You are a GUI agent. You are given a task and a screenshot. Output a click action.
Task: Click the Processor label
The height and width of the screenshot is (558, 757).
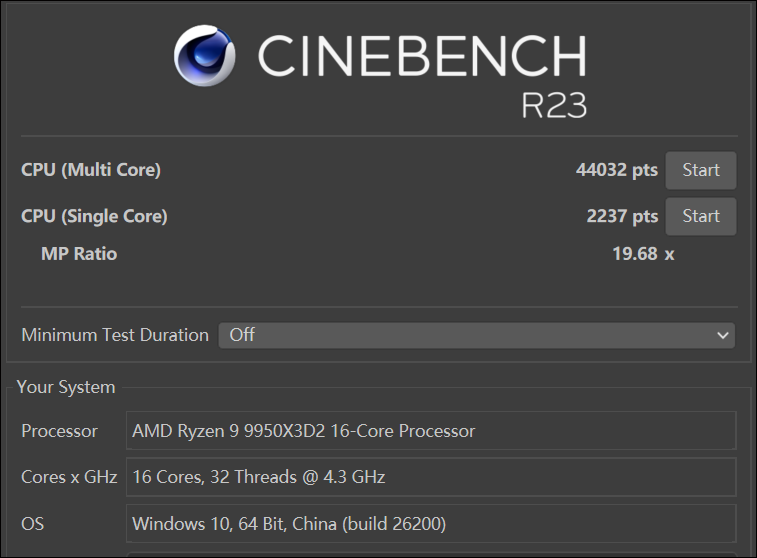pyautogui.click(x=59, y=431)
